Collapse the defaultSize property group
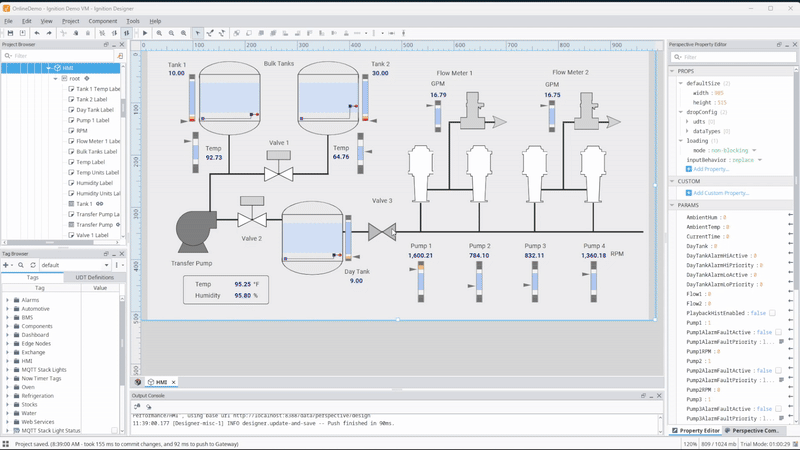The image size is (800, 450). pos(681,83)
